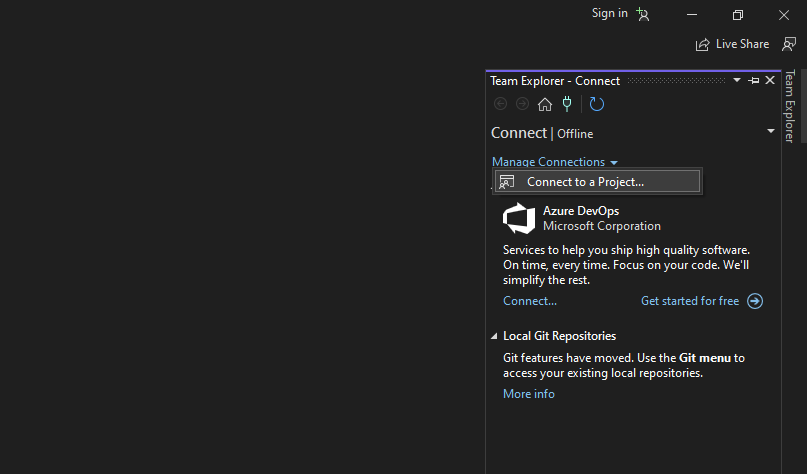Click the Offline status text

tap(575, 134)
